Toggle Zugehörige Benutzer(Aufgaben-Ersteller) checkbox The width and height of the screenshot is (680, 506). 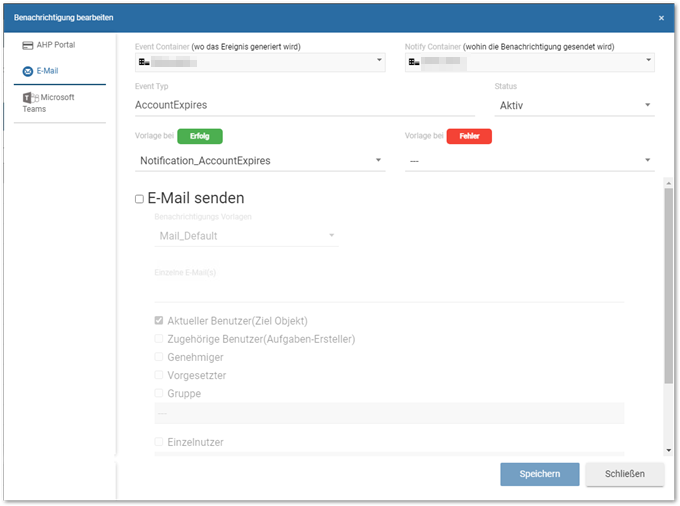point(159,339)
